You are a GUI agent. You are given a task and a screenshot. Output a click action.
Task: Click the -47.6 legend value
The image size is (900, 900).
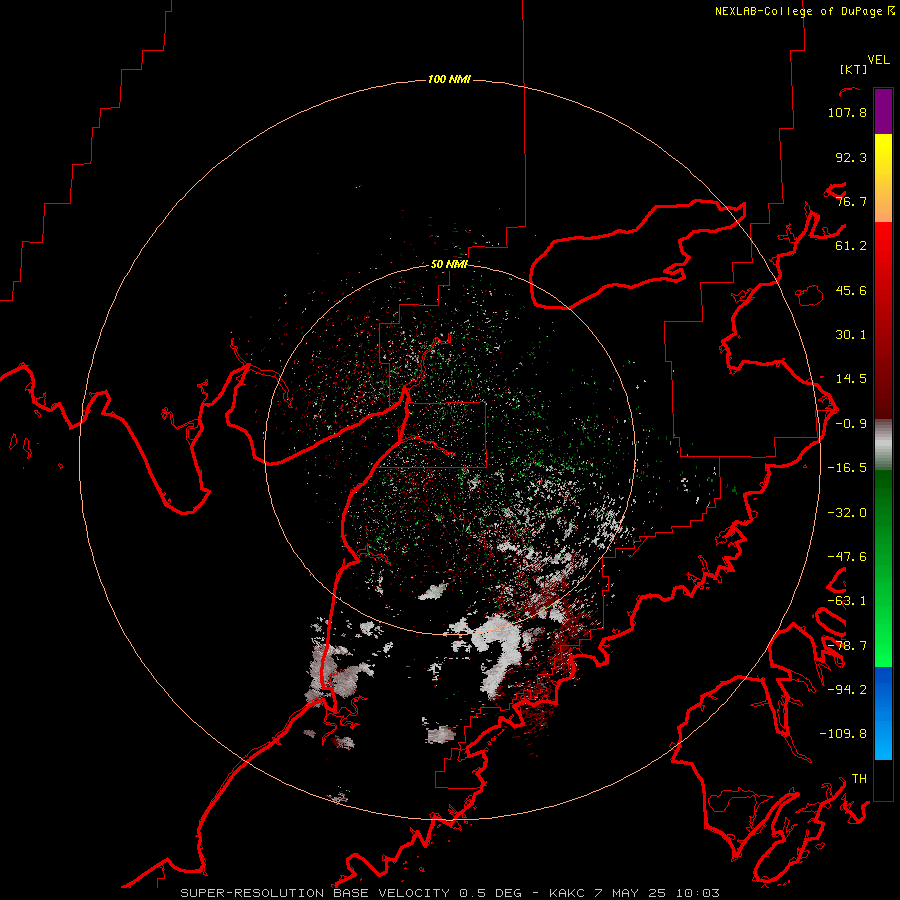[847, 557]
